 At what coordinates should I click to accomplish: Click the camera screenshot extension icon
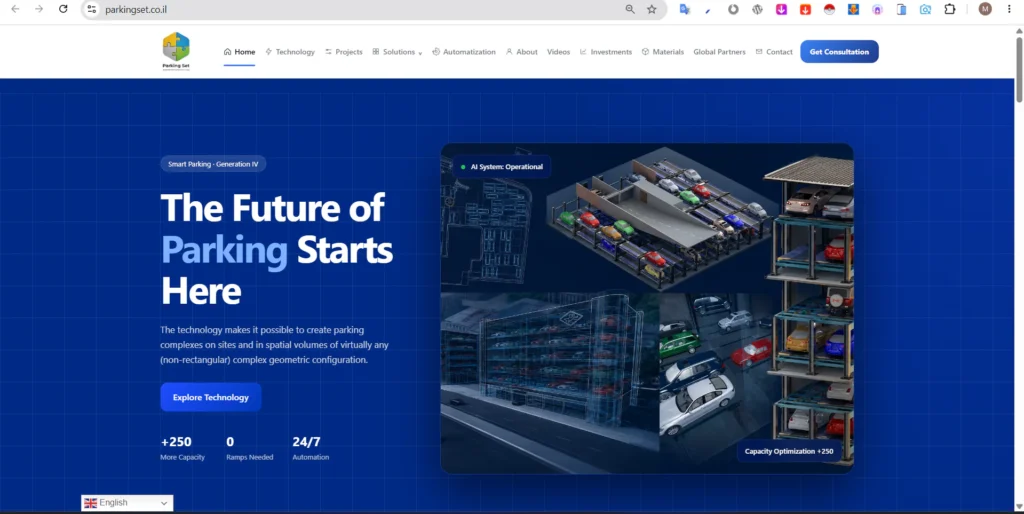925,9
